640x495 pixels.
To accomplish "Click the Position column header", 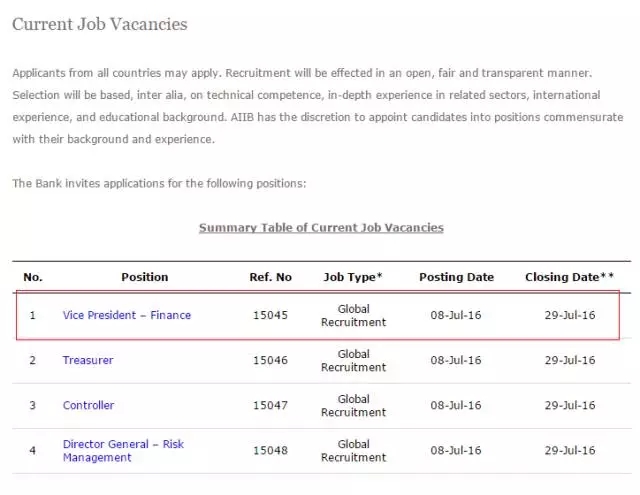I will 144,277.
